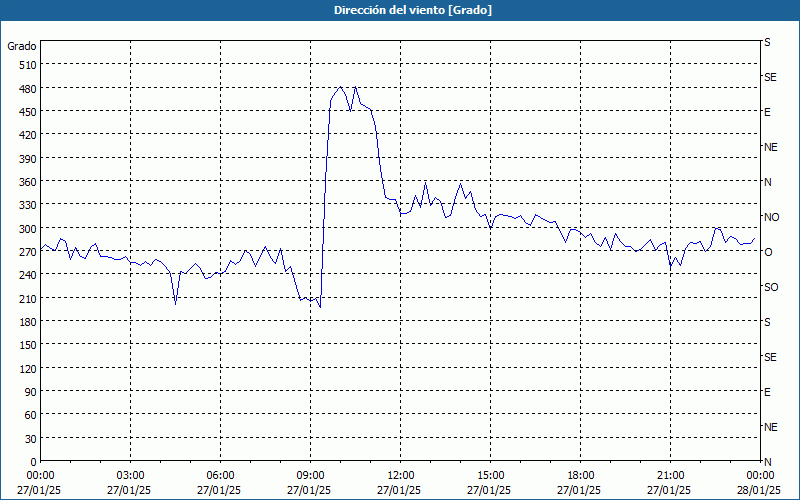
Task: Select the 06:00 time label
Action: (x=221, y=476)
